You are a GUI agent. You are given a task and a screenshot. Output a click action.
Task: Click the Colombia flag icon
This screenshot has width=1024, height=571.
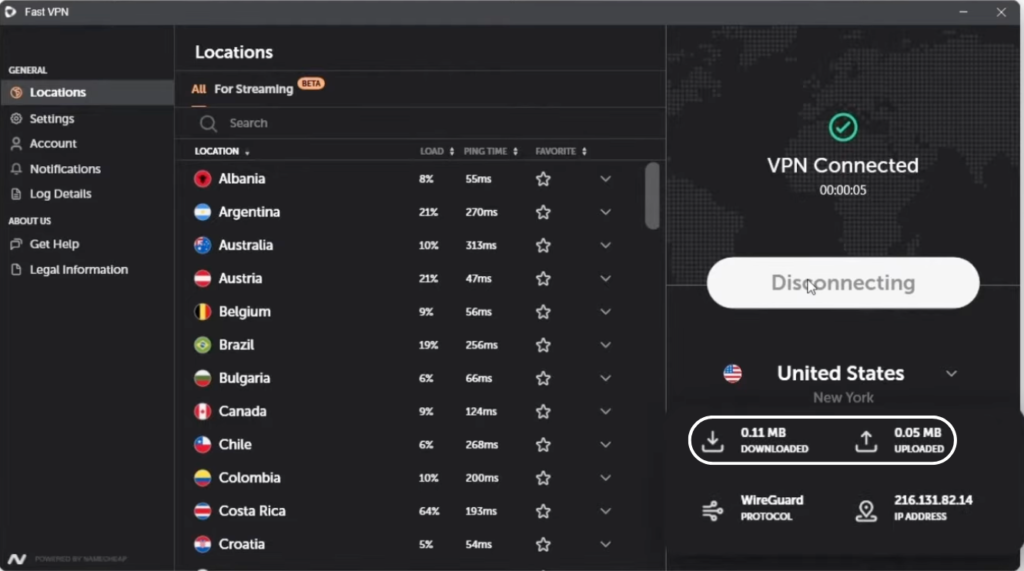pos(202,478)
